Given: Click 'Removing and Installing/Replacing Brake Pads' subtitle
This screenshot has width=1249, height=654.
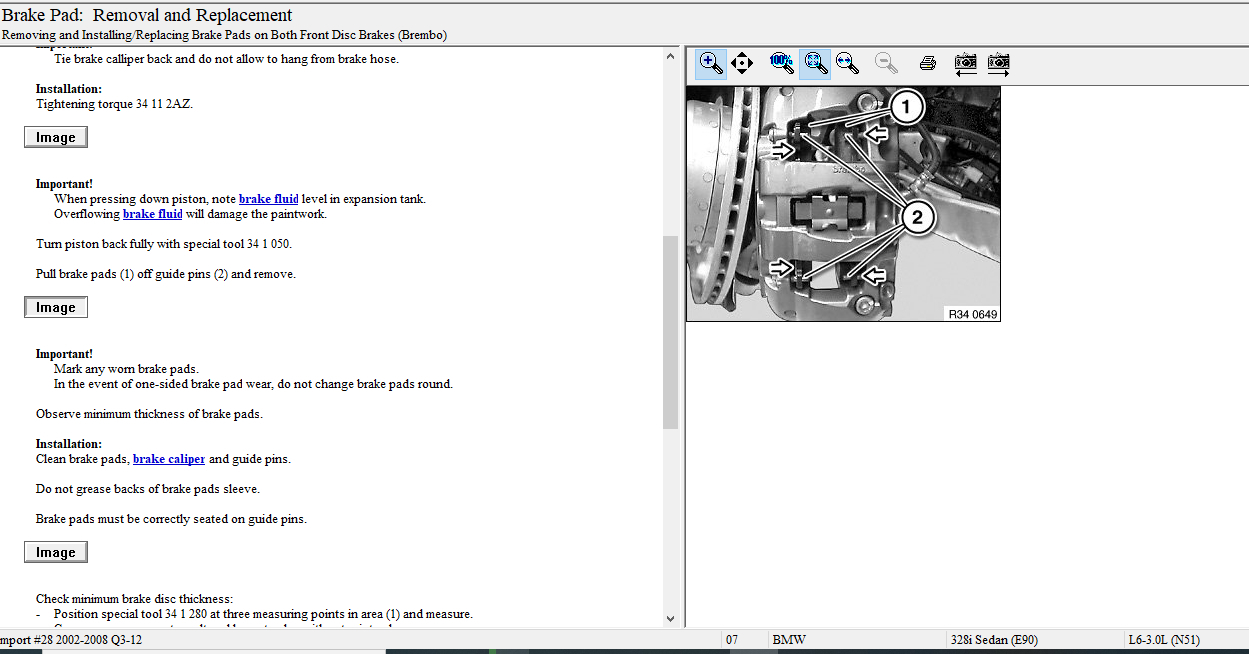Looking at the screenshot, I should [x=224, y=35].
